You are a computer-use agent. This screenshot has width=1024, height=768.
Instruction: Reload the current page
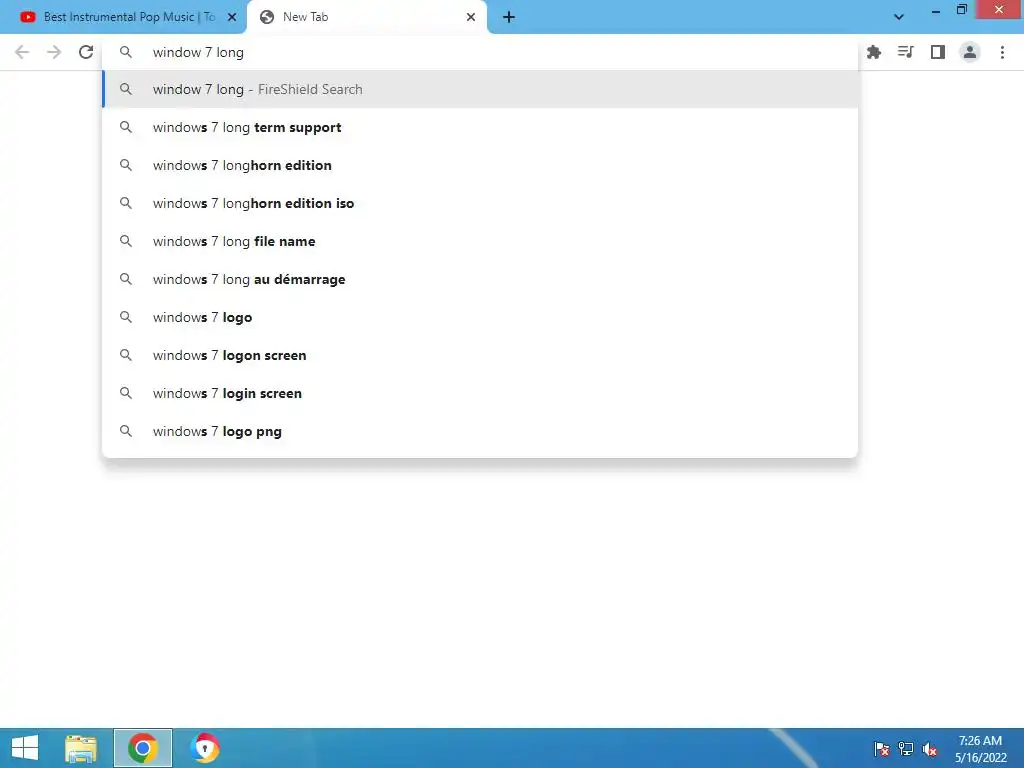86,52
